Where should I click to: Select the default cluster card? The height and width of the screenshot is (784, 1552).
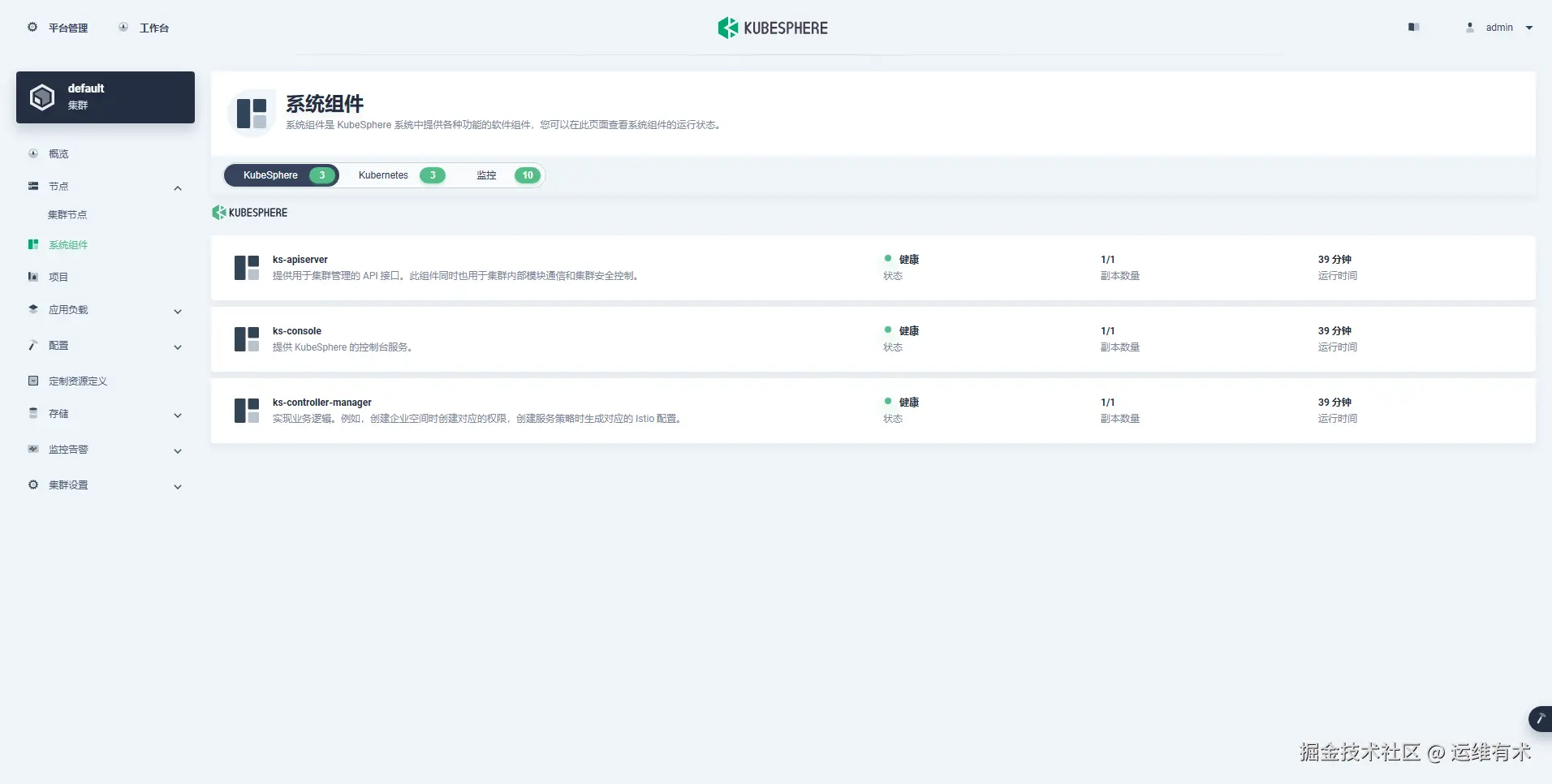[x=106, y=97]
